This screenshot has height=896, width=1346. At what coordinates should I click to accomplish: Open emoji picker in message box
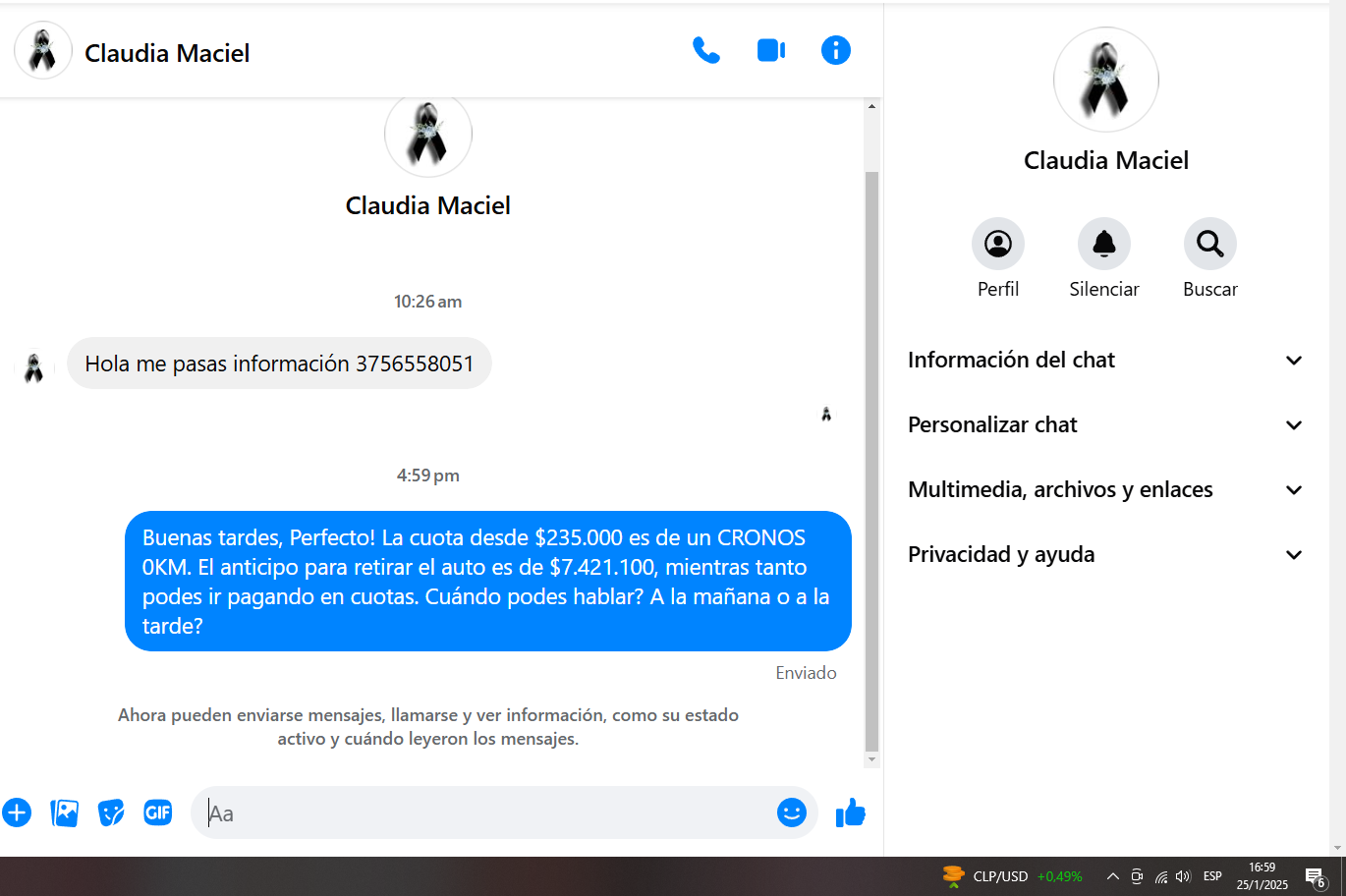coord(792,812)
